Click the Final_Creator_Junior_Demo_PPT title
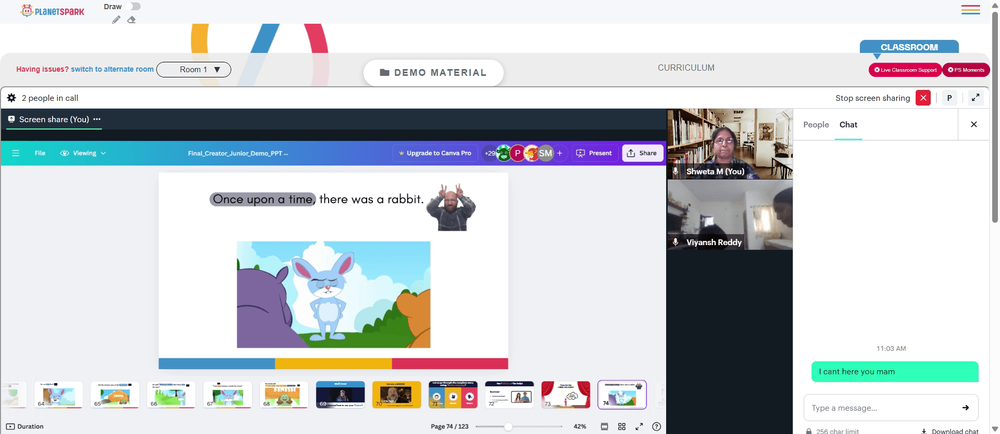 click(238, 154)
